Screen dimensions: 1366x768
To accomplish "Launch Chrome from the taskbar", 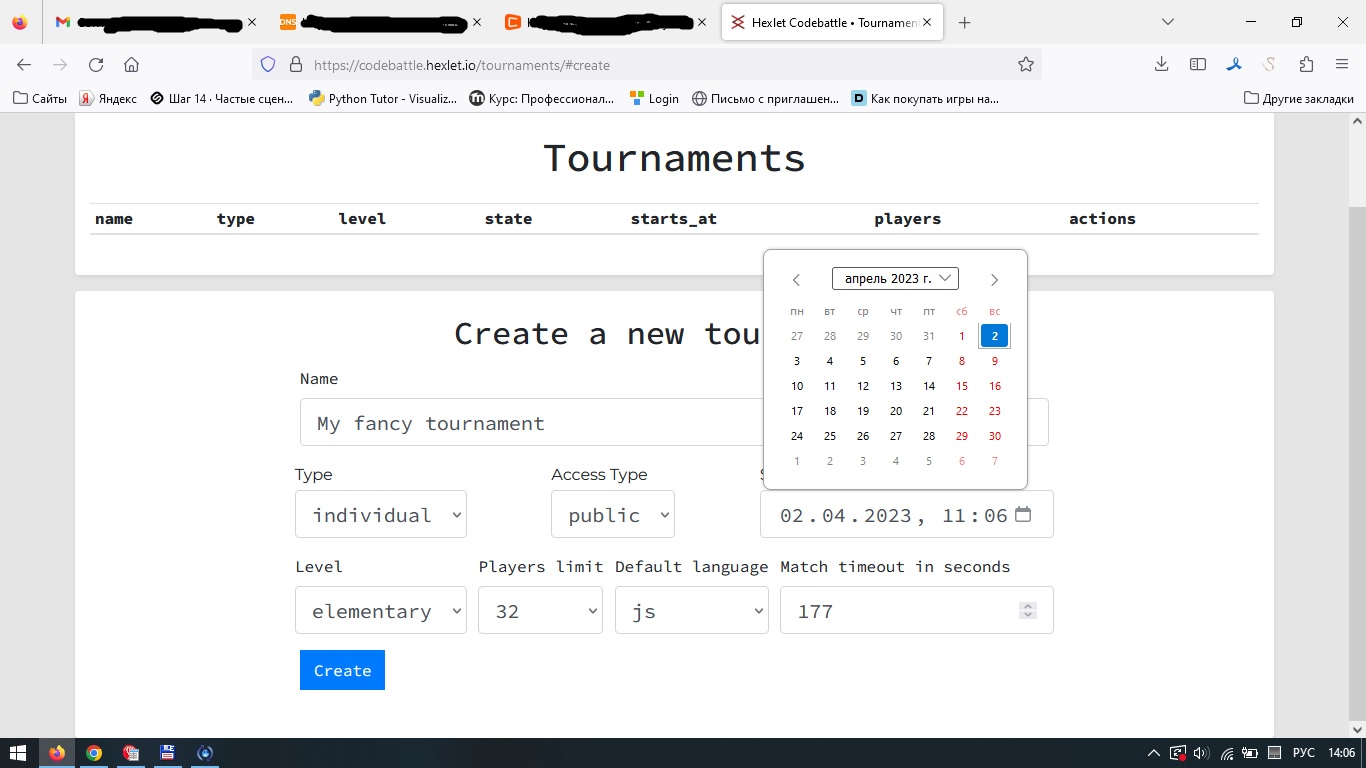I will pyautogui.click(x=94, y=752).
